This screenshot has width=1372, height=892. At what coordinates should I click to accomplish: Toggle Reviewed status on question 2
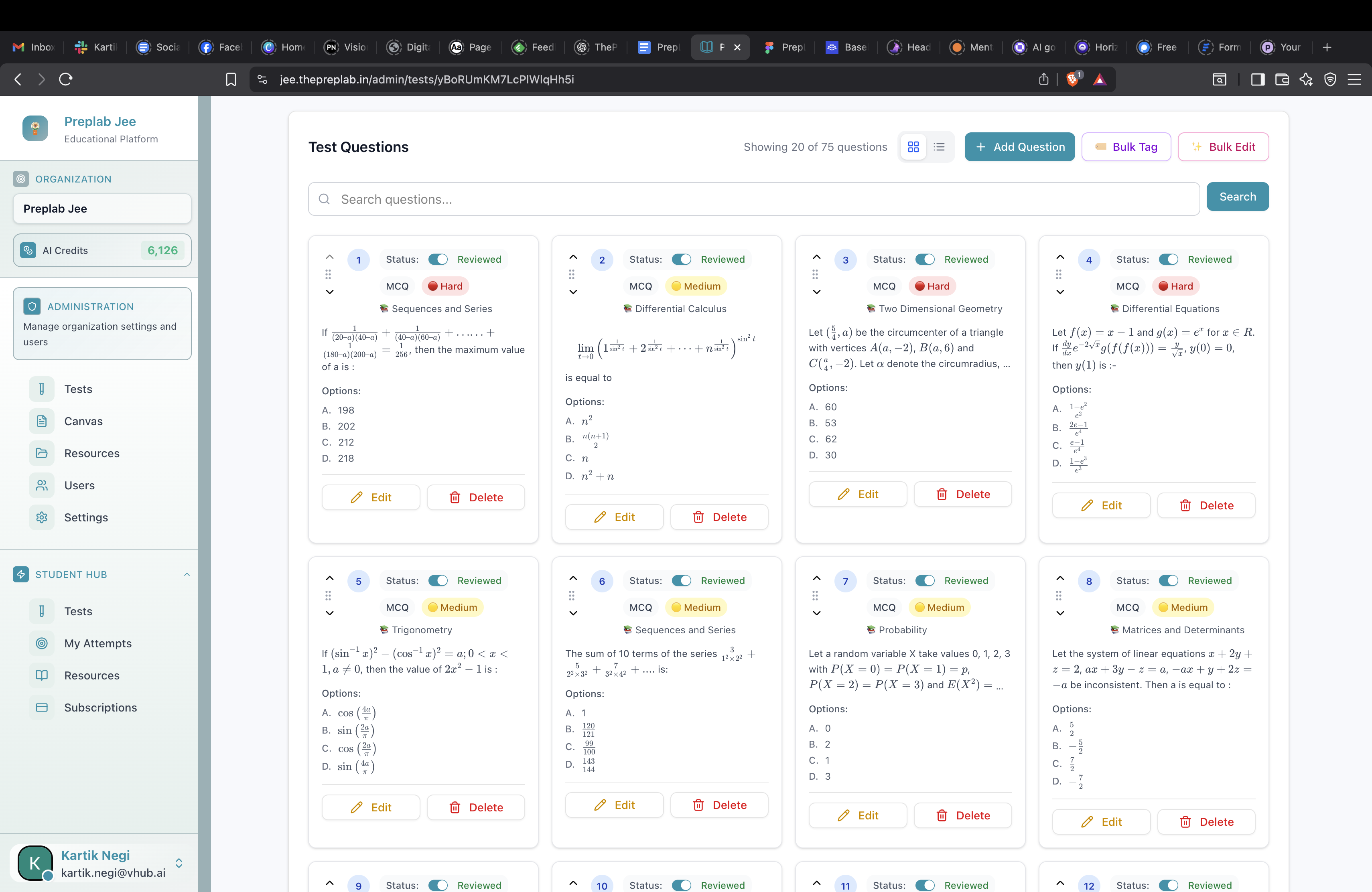pos(682,259)
